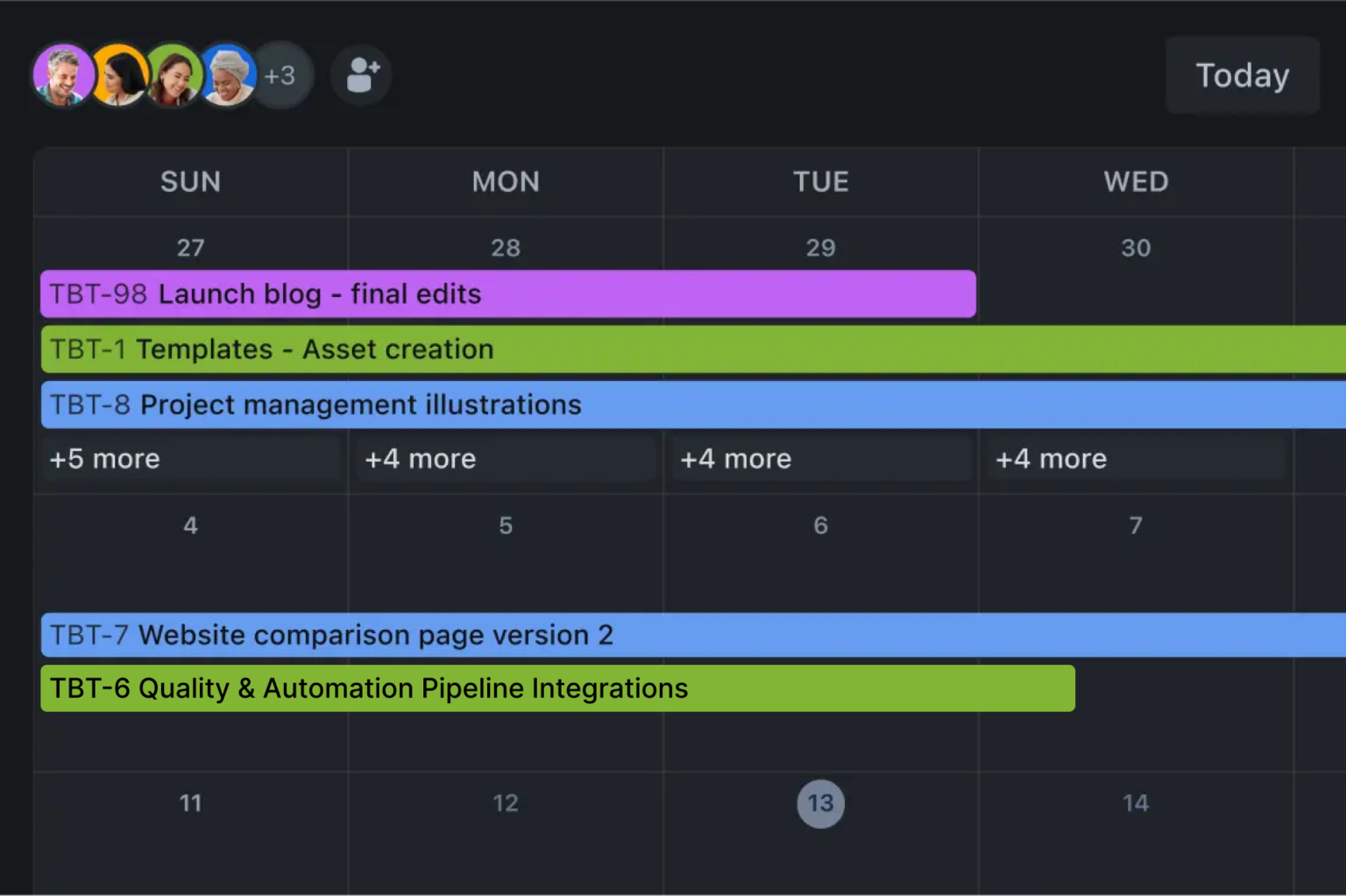The height and width of the screenshot is (896, 1346).
Task: Click the Today button
Action: pyautogui.click(x=1242, y=75)
